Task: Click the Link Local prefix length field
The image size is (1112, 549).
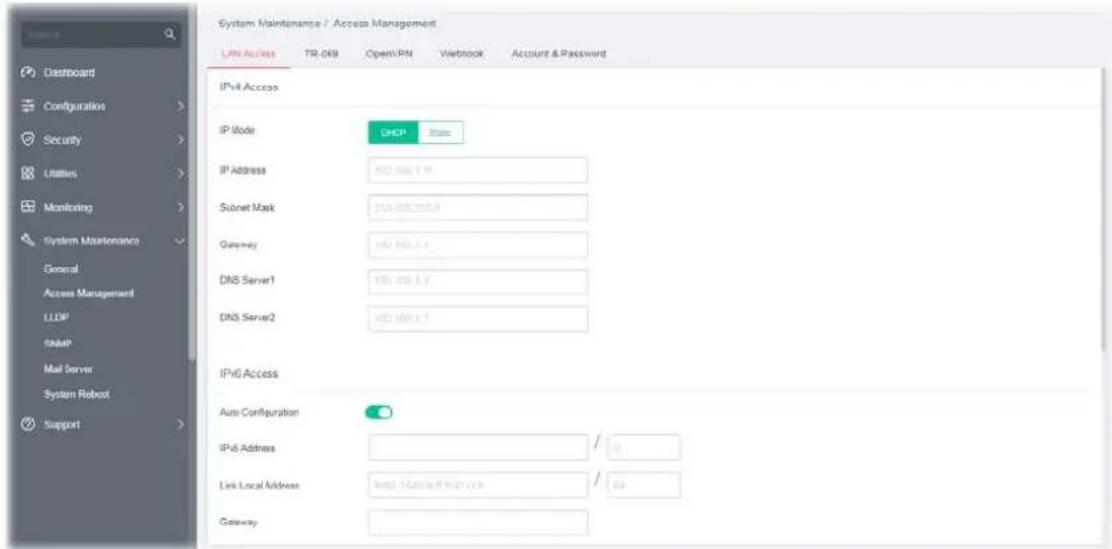Action: pos(644,485)
